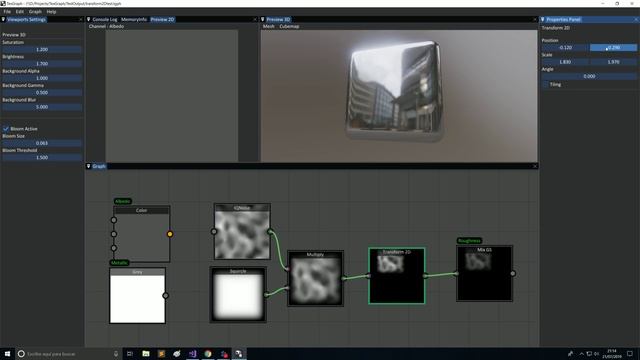Open the Mesh menu in Preview 3D
Image resolution: width=640 pixels, height=360 pixels.
269,26
